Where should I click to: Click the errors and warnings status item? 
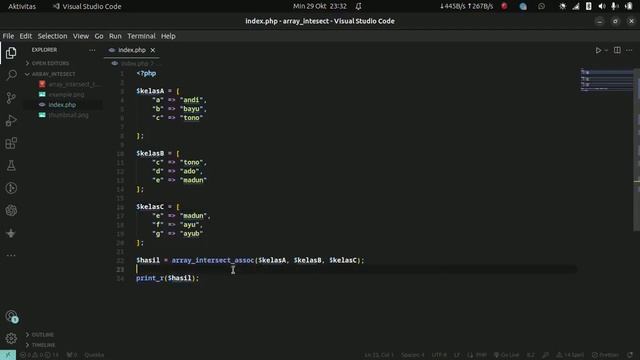point(39,355)
